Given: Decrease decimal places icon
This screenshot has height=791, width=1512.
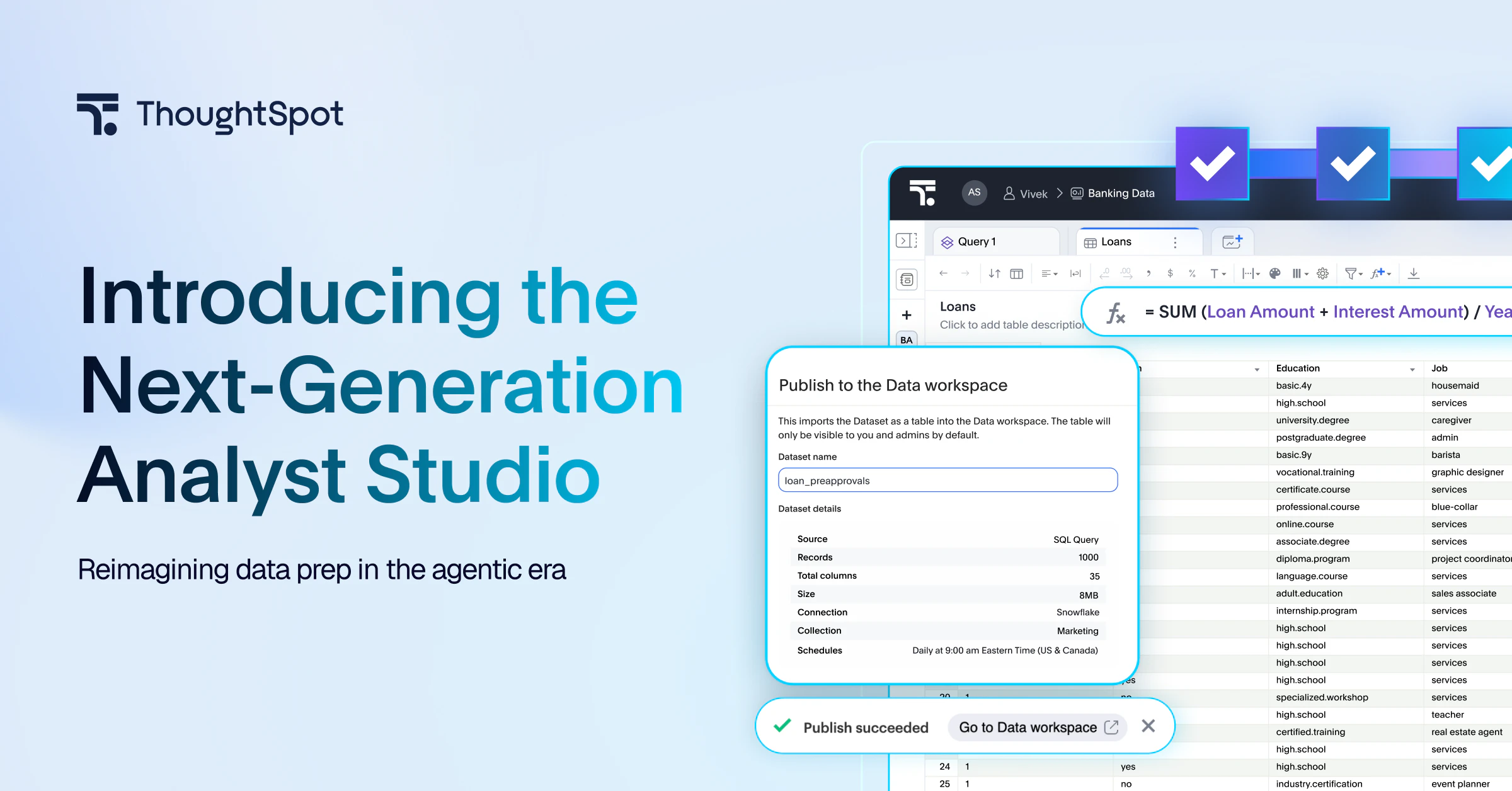Looking at the screenshot, I should point(1104,273).
